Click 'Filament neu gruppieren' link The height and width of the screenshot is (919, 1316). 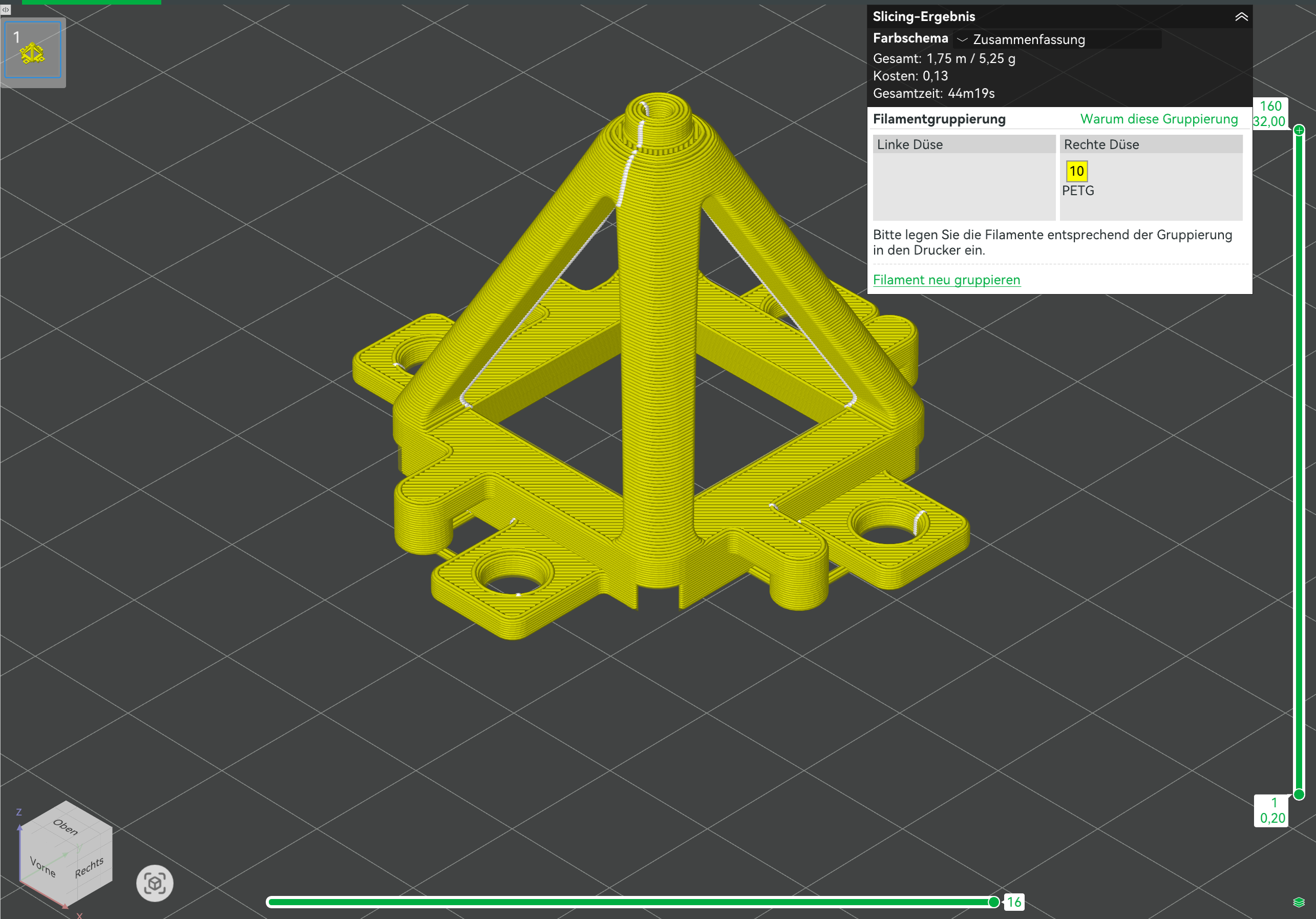(946, 280)
